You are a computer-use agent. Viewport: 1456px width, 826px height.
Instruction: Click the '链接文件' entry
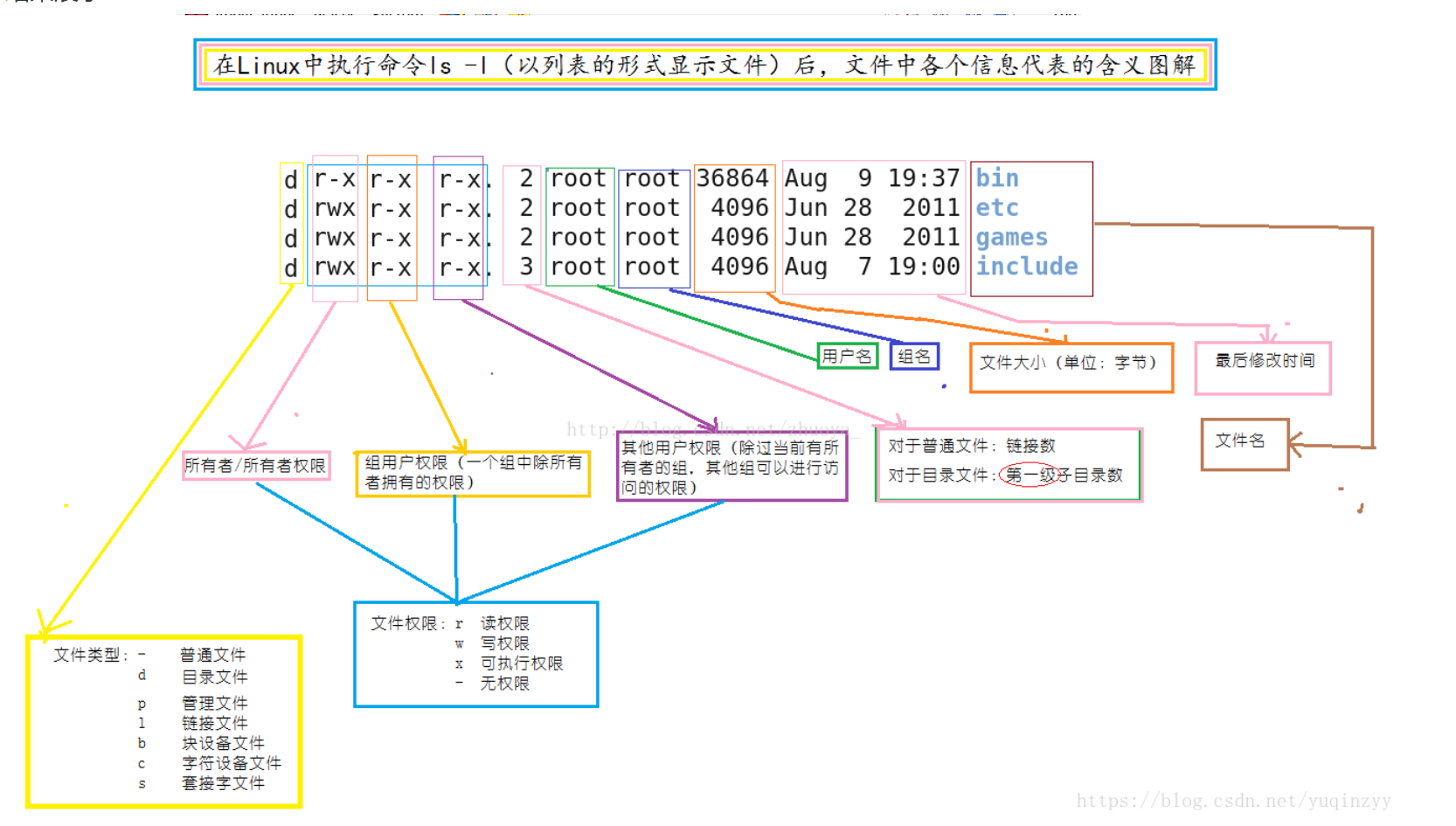214,723
